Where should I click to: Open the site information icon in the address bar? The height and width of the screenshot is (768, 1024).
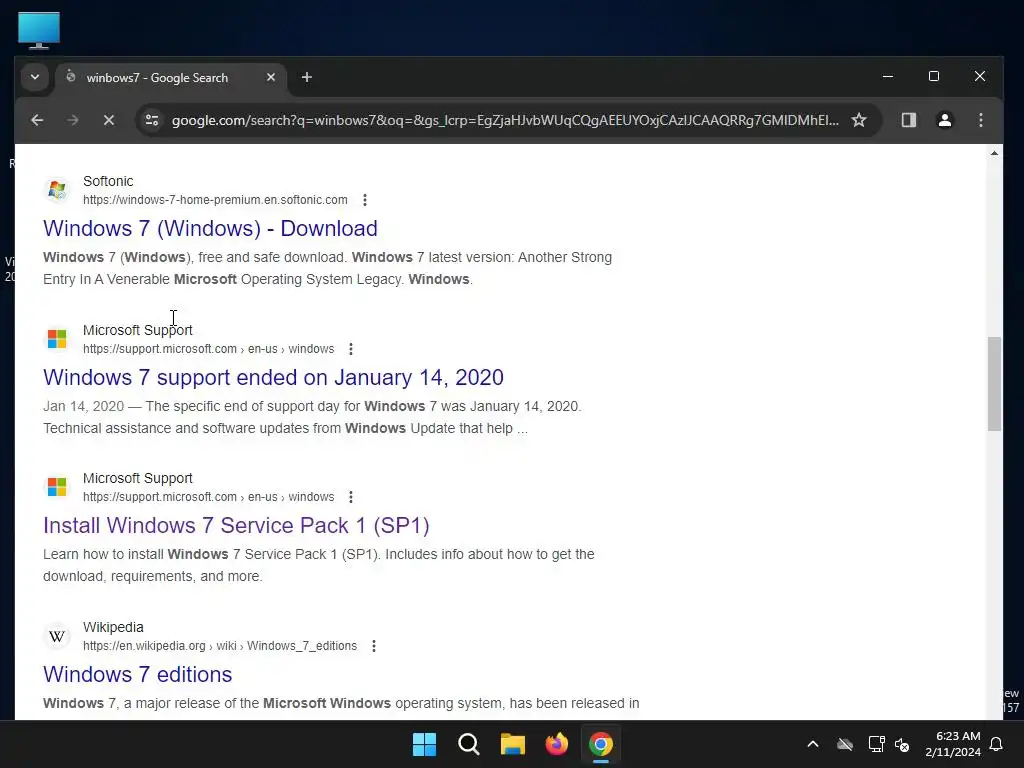pyautogui.click(x=152, y=120)
